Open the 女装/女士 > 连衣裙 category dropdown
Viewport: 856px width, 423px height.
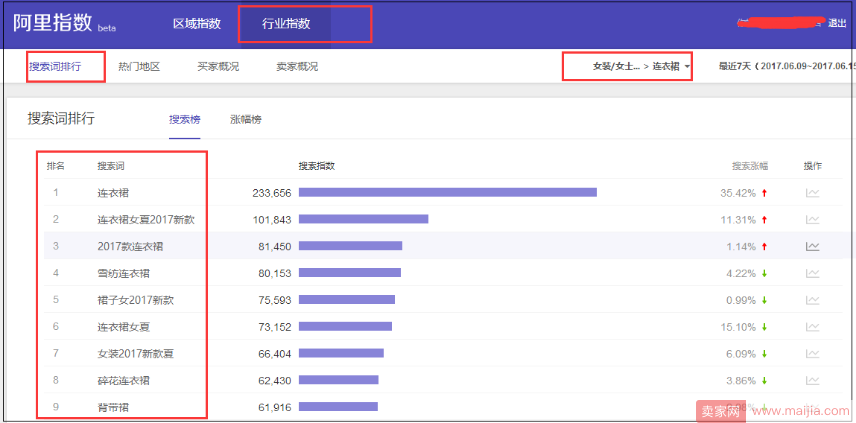coord(642,67)
